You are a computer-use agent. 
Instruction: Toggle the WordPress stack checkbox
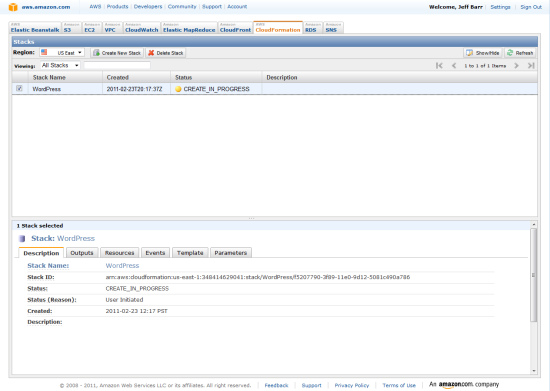[19, 88]
